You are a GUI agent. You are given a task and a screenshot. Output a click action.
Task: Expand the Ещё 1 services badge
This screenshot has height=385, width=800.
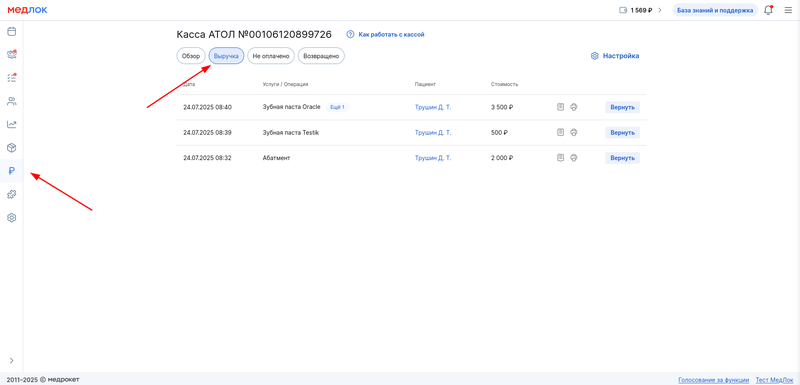(337, 107)
